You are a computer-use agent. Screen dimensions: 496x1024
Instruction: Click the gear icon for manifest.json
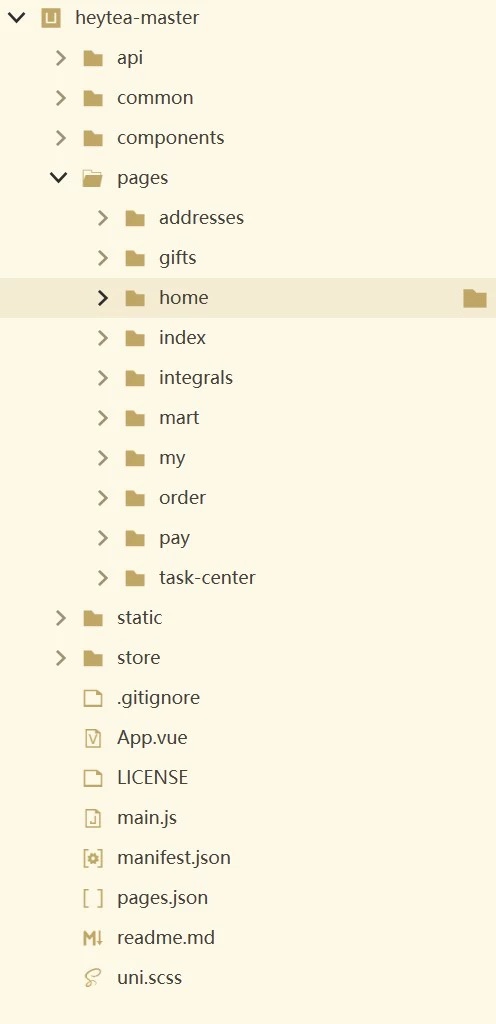tap(93, 858)
